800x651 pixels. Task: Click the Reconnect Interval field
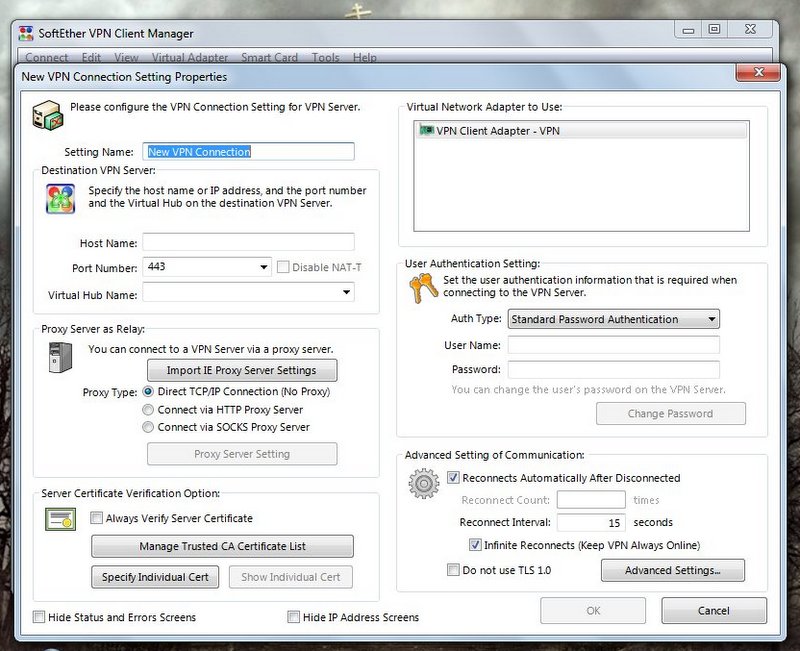pos(591,522)
